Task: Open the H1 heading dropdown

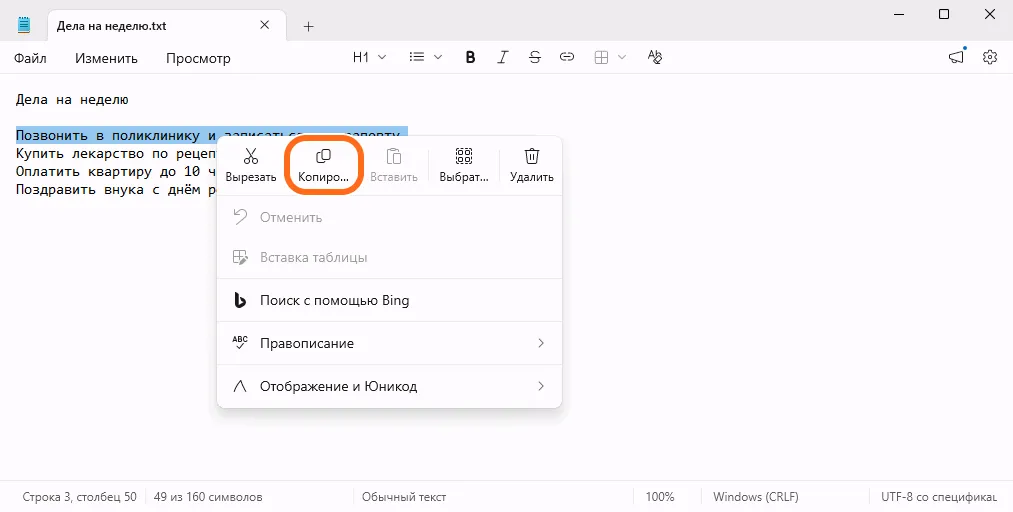Action: (370, 57)
